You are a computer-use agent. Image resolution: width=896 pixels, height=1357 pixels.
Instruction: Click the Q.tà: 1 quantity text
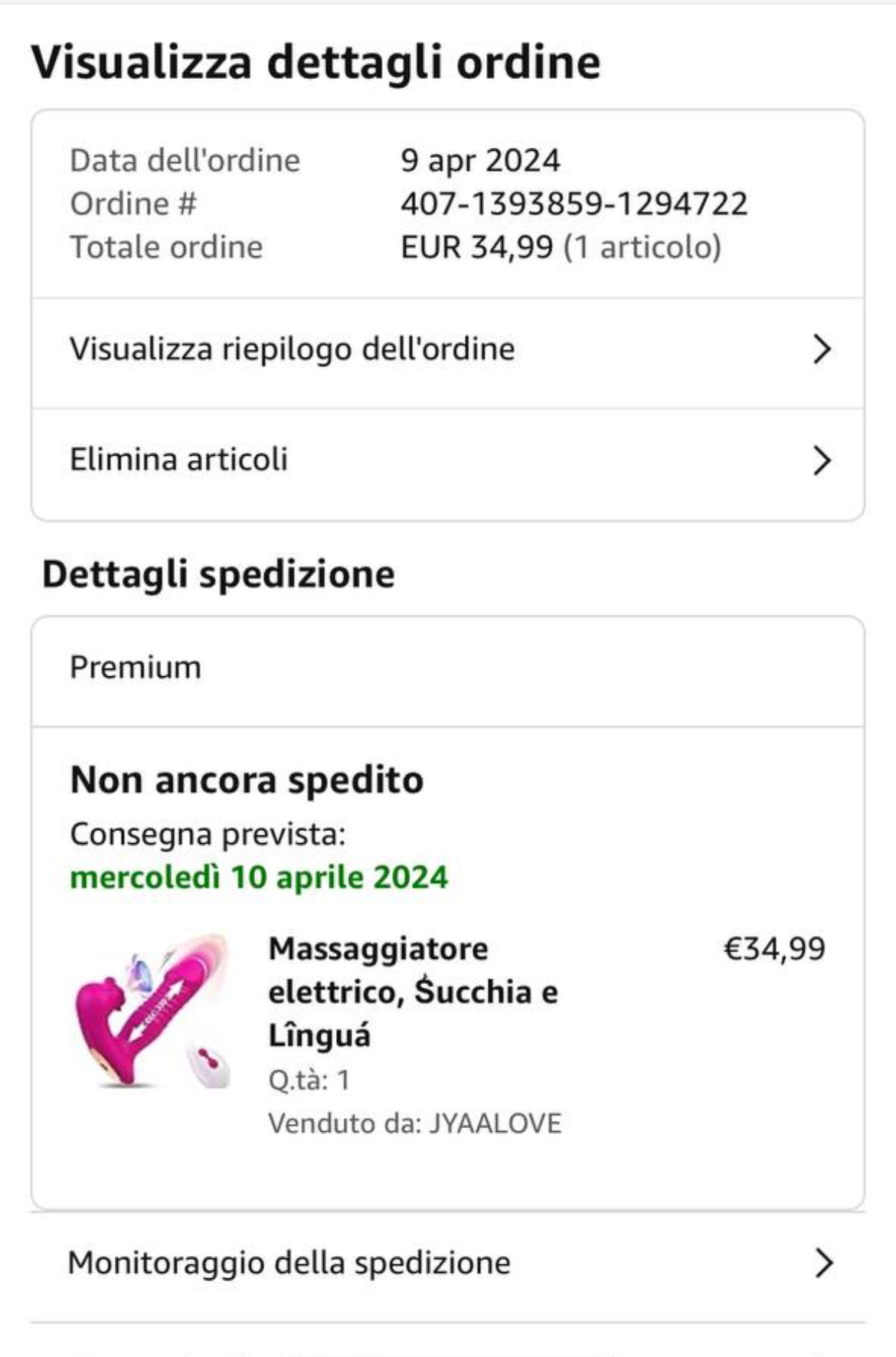click(x=309, y=1080)
